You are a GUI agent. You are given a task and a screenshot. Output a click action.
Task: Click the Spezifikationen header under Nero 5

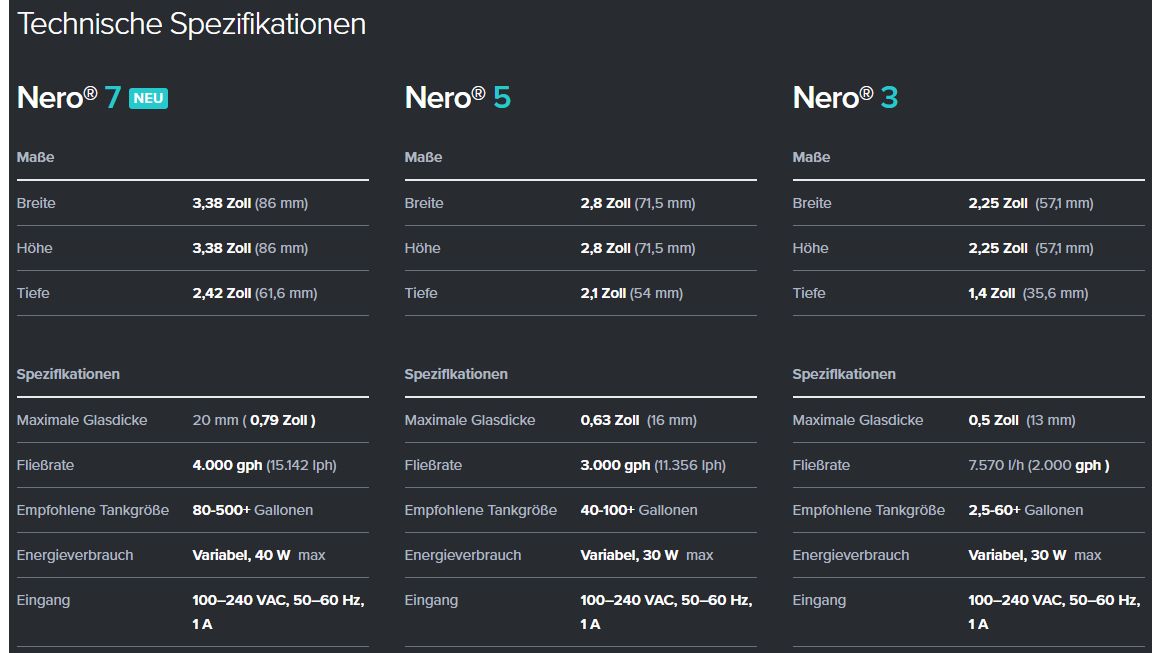pyautogui.click(x=456, y=374)
